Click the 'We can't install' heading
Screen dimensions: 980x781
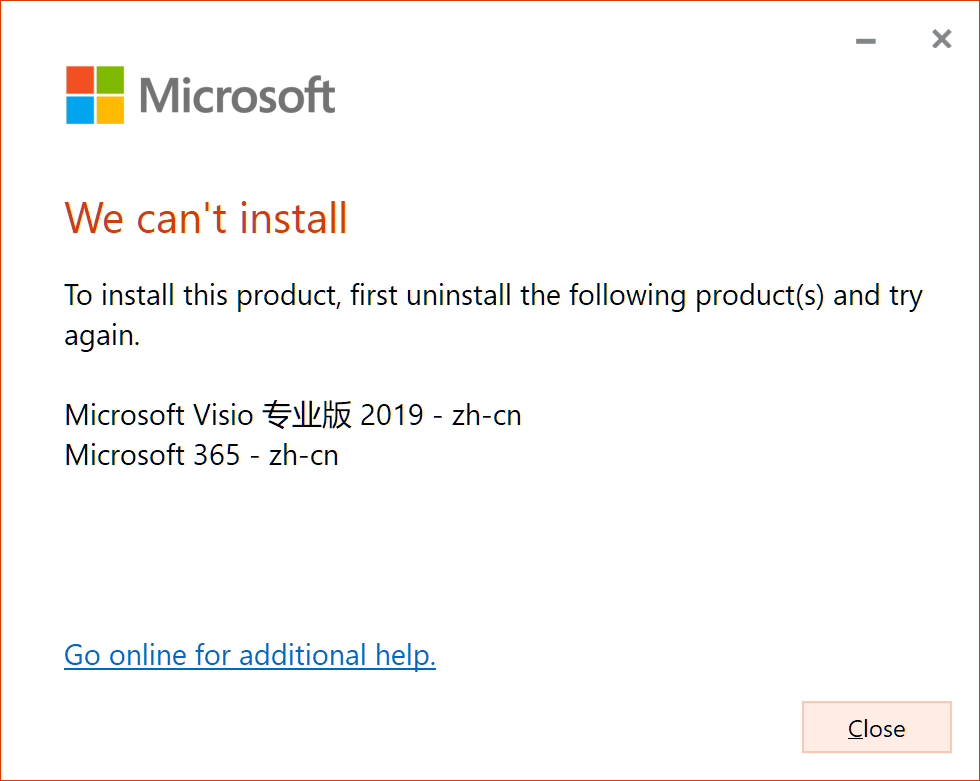coord(205,218)
